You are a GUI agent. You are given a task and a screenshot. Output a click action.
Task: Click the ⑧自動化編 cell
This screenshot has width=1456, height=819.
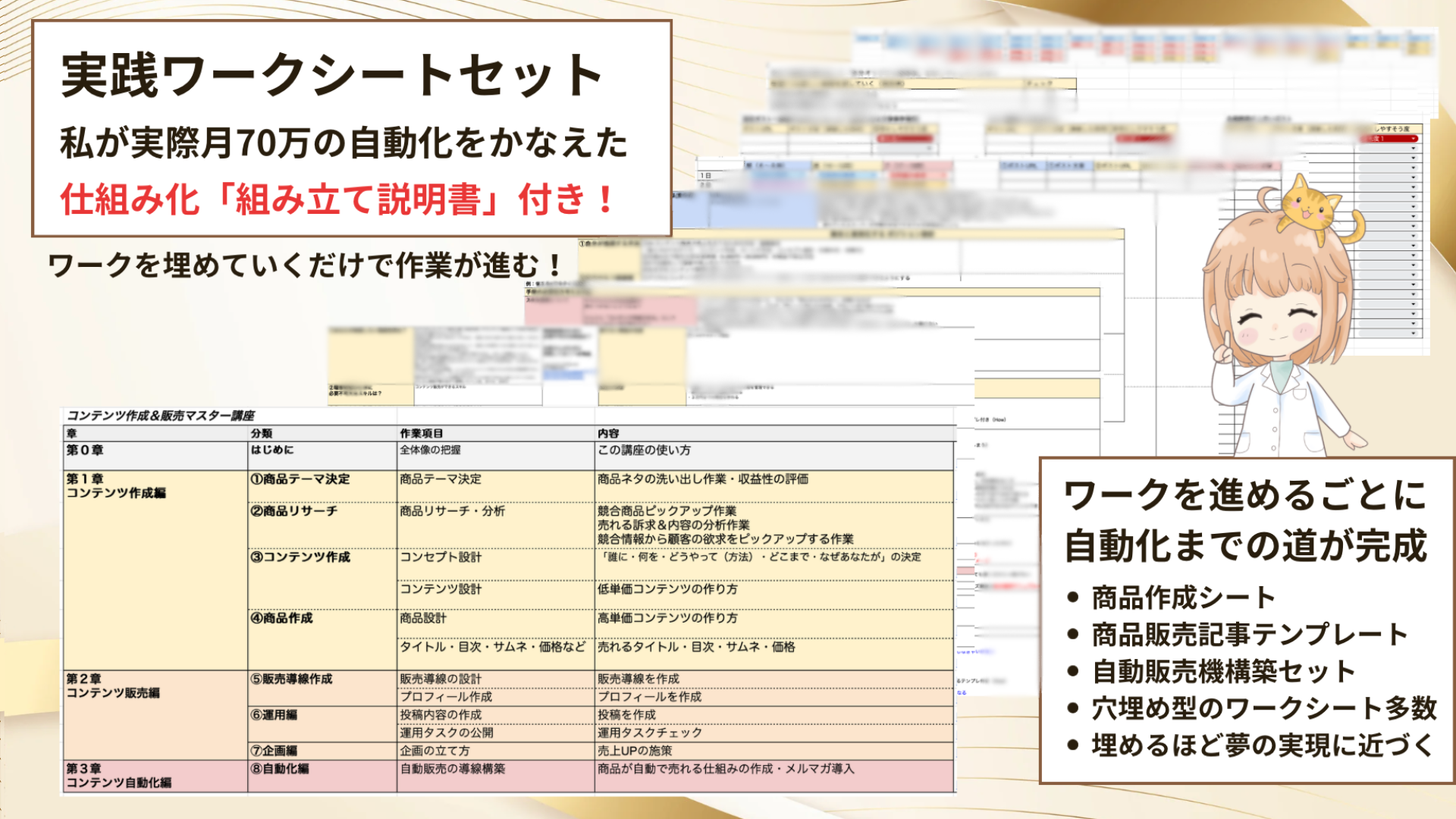(280, 769)
